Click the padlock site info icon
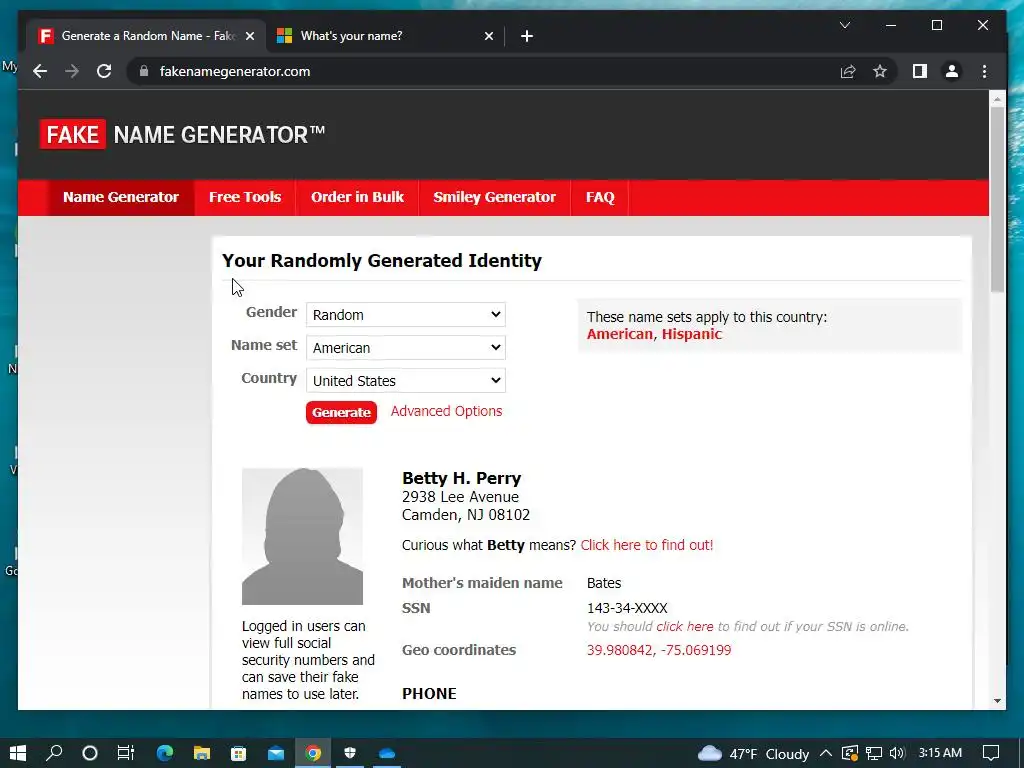1024x768 pixels. click(x=144, y=71)
